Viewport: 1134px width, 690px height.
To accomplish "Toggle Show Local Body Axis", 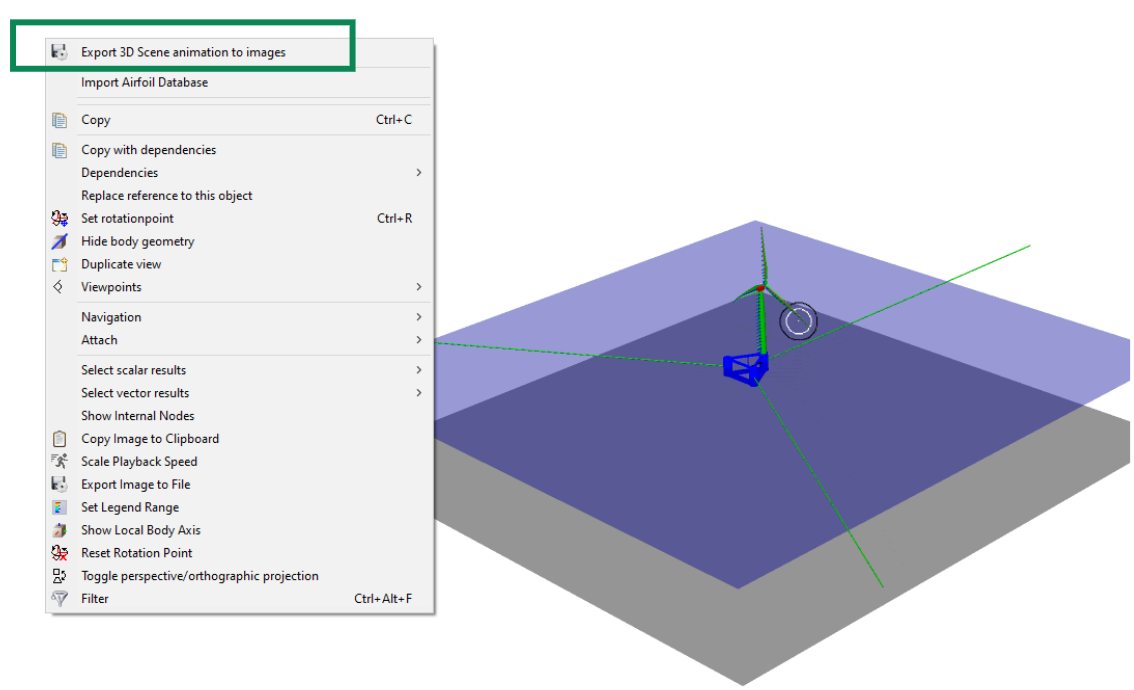I will (141, 530).
